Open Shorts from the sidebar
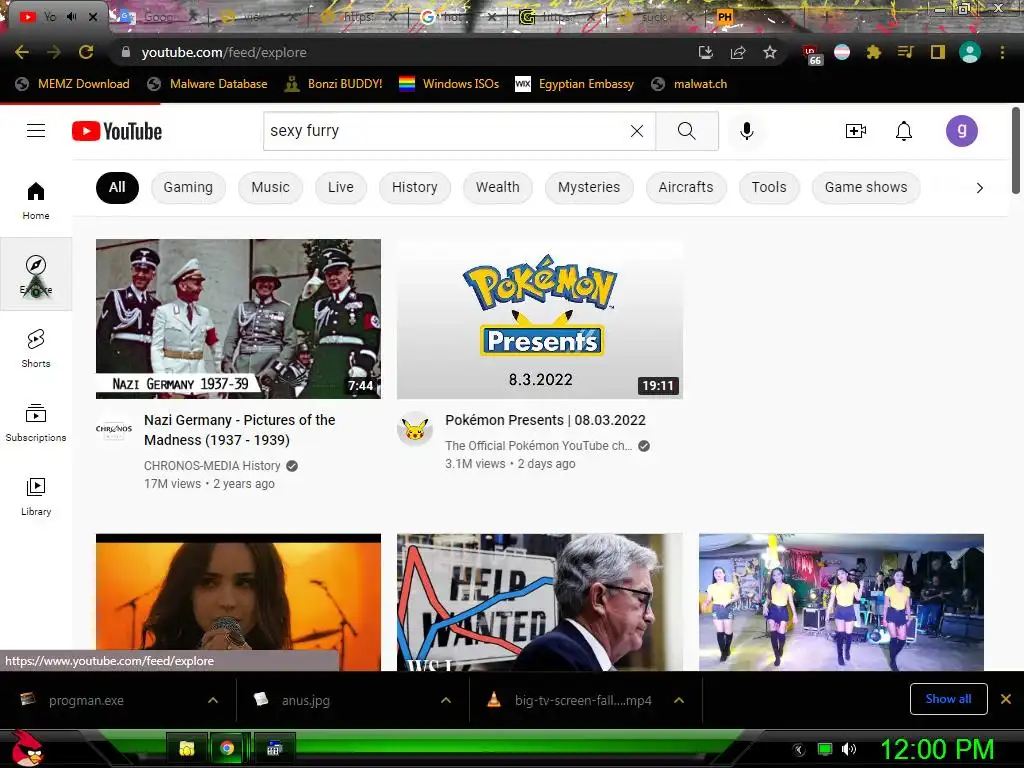The image size is (1024, 768). pyautogui.click(x=36, y=349)
